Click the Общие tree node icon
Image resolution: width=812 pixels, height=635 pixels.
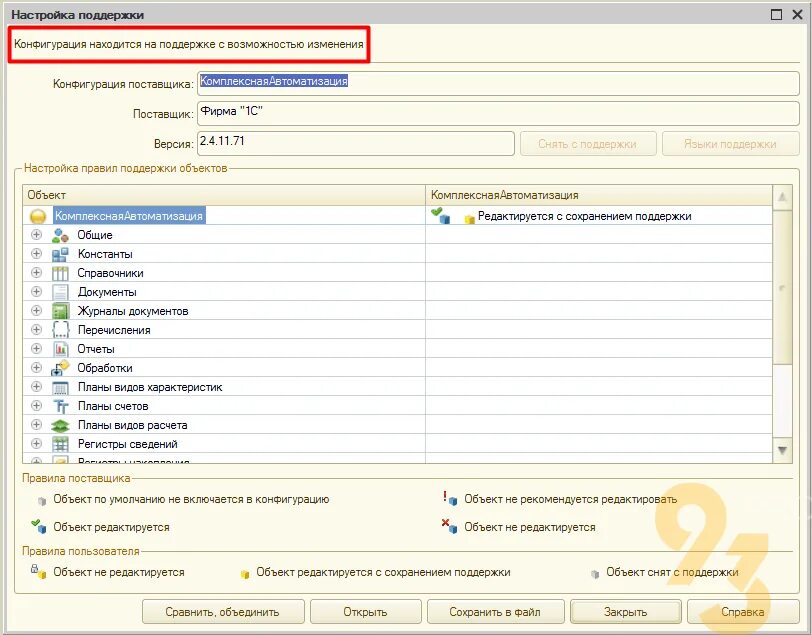(60, 235)
